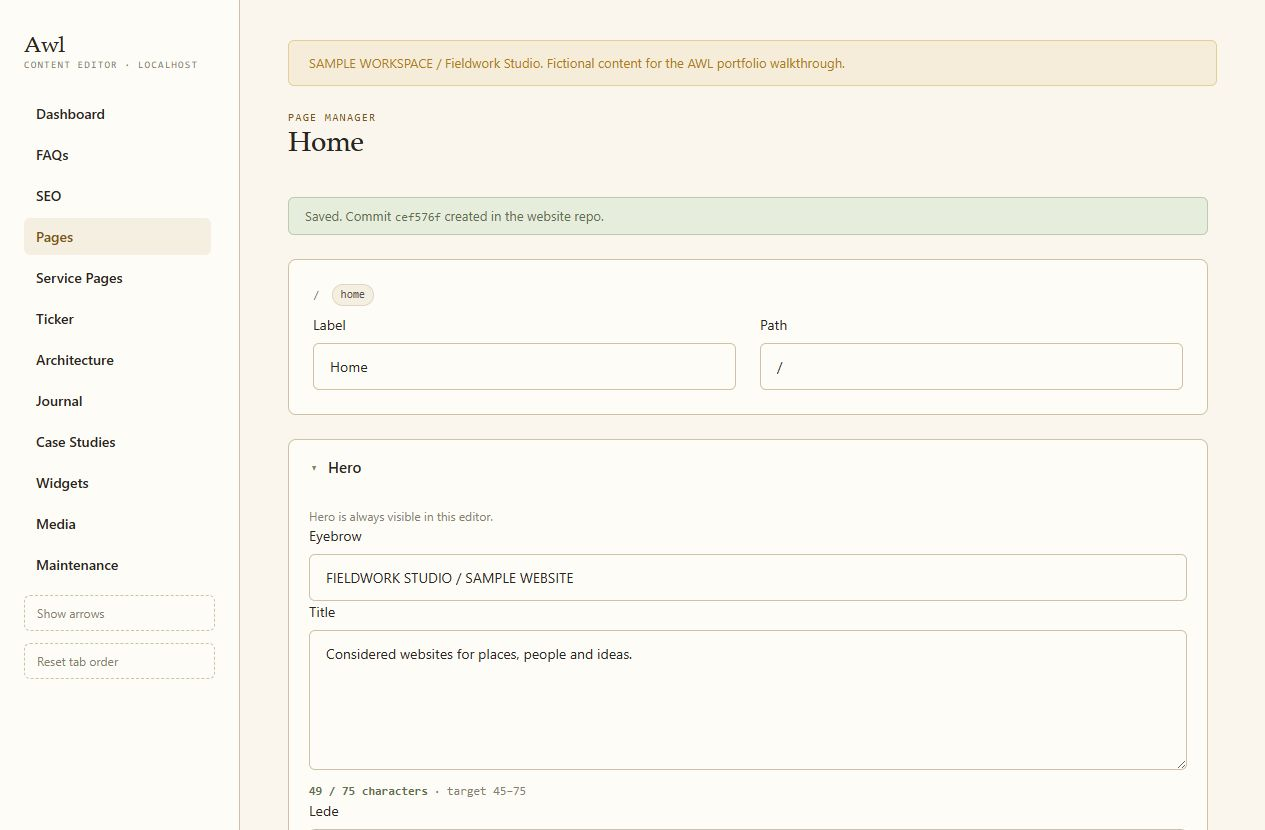Click the Page Manager breadcrumb label
The height and width of the screenshot is (830, 1265).
[332, 117]
